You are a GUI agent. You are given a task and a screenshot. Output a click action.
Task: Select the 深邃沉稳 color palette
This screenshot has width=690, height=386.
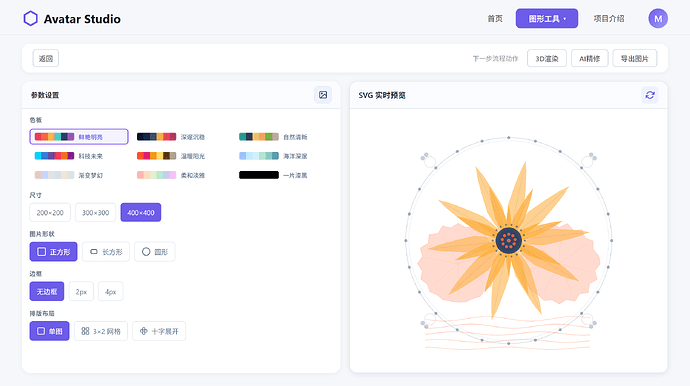pos(181,136)
